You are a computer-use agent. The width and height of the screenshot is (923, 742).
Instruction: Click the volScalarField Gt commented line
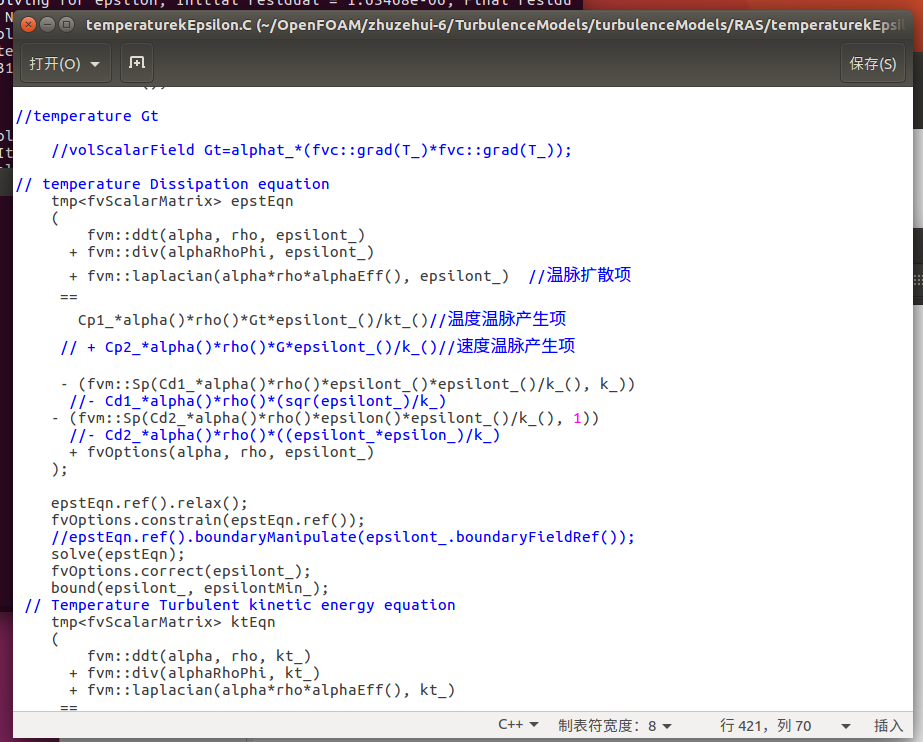point(310,150)
